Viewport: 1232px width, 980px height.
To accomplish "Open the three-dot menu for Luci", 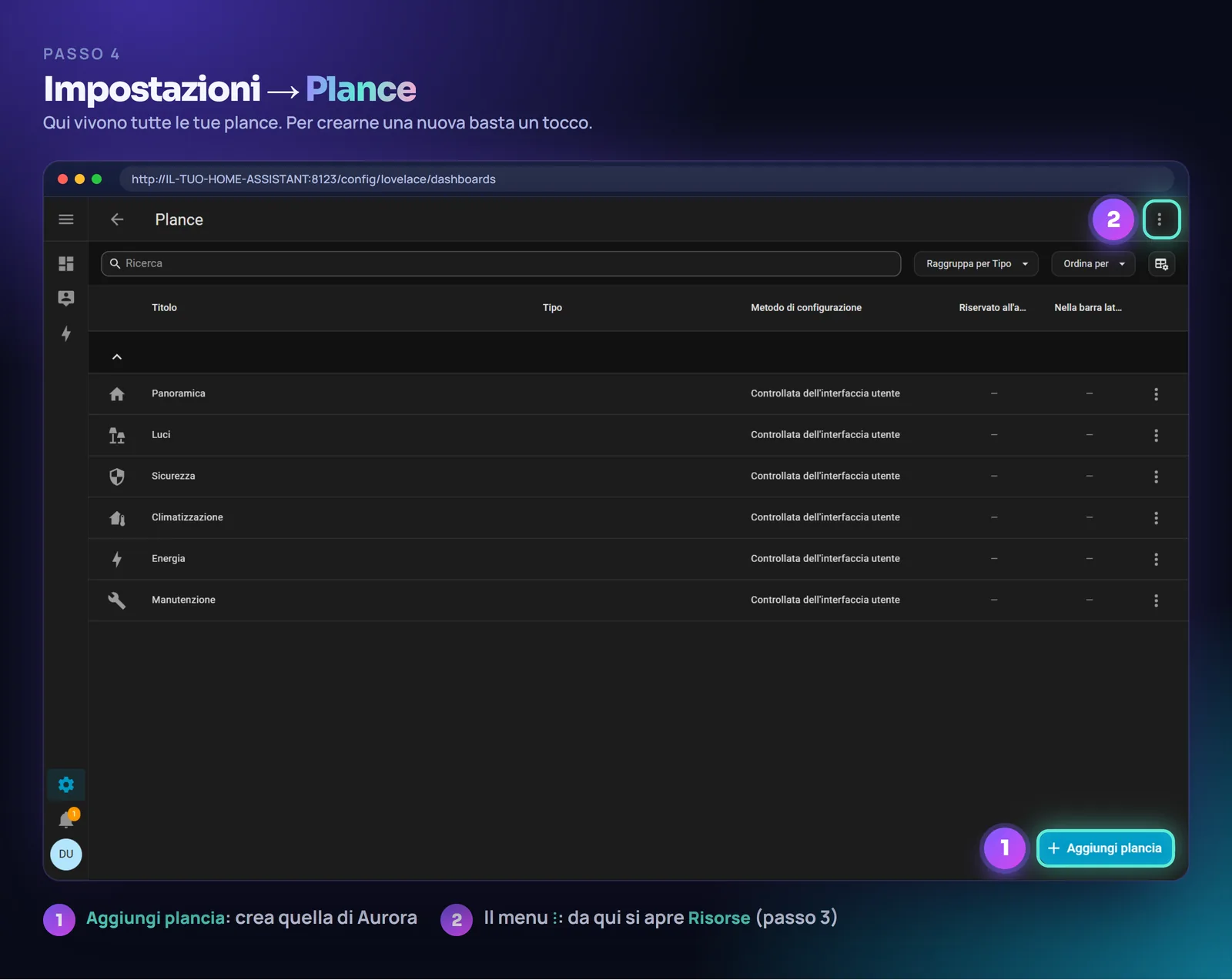I will tap(1156, 436).
